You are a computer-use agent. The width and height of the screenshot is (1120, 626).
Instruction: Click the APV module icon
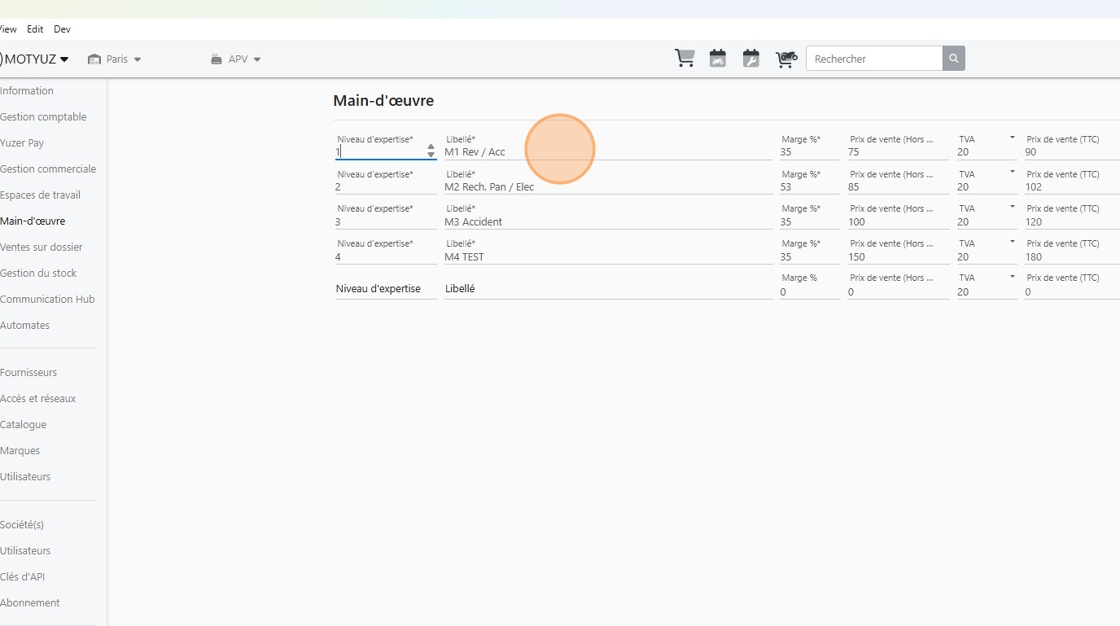tap(216, 59)
